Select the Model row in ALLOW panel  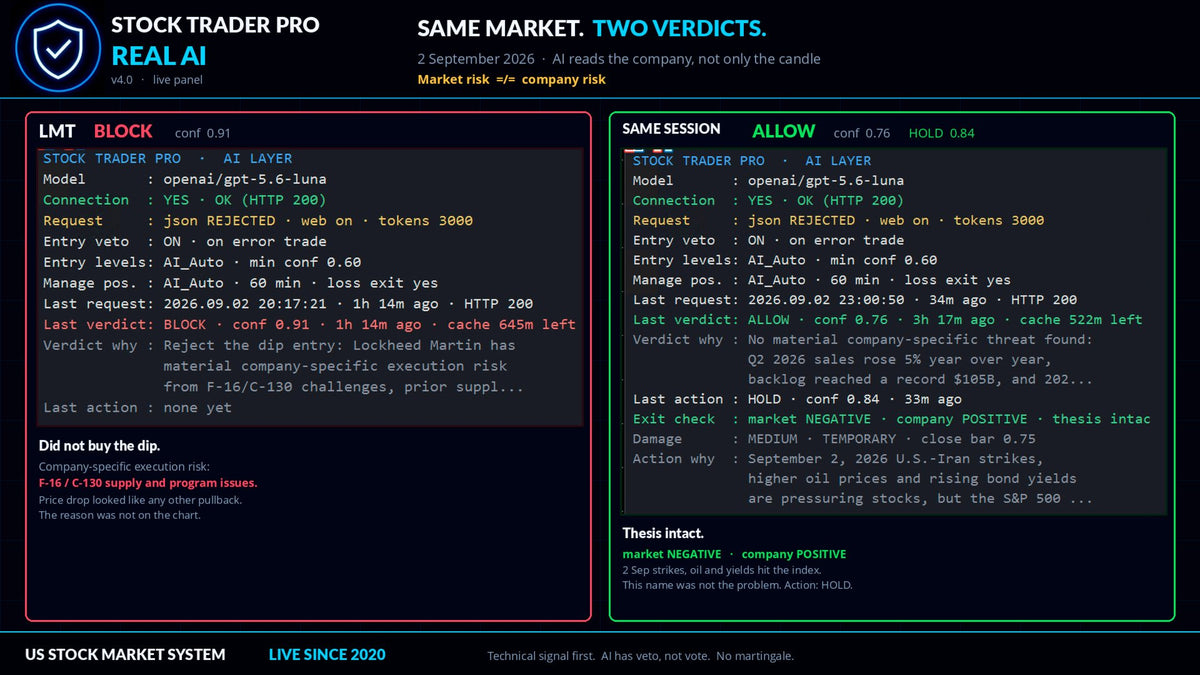(x=768, y=181)
